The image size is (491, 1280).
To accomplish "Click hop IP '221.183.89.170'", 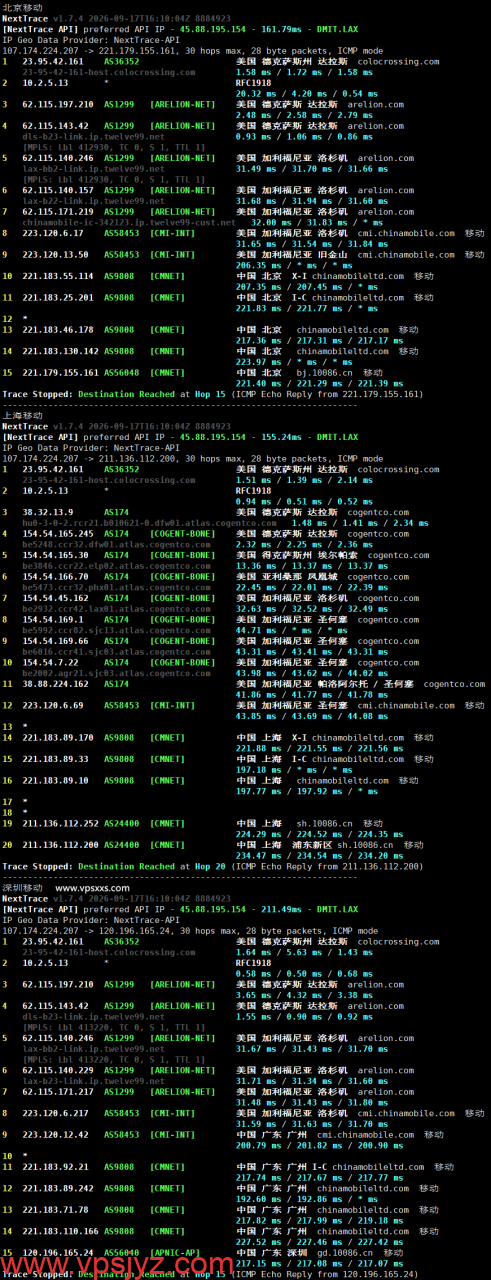I will click(x=58, y=738).
